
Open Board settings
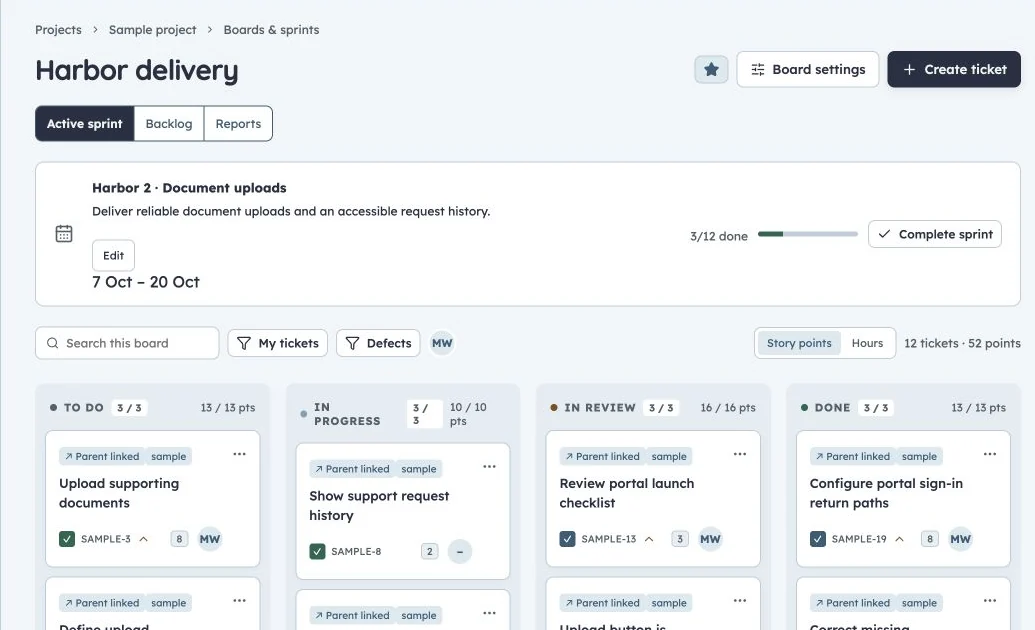808,69
